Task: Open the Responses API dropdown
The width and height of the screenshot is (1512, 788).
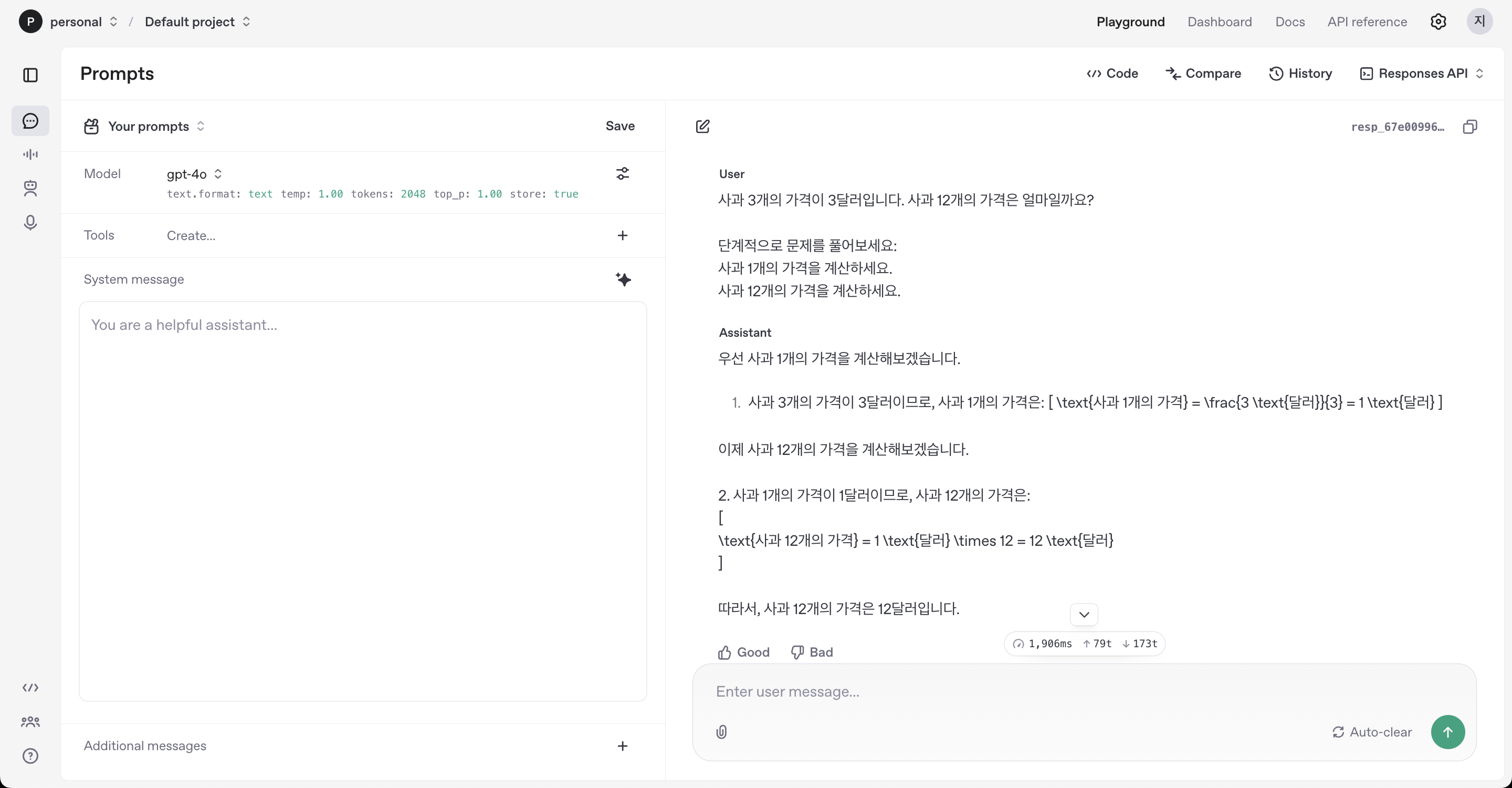Action: pyautogui.click(x=1422, y=74)
